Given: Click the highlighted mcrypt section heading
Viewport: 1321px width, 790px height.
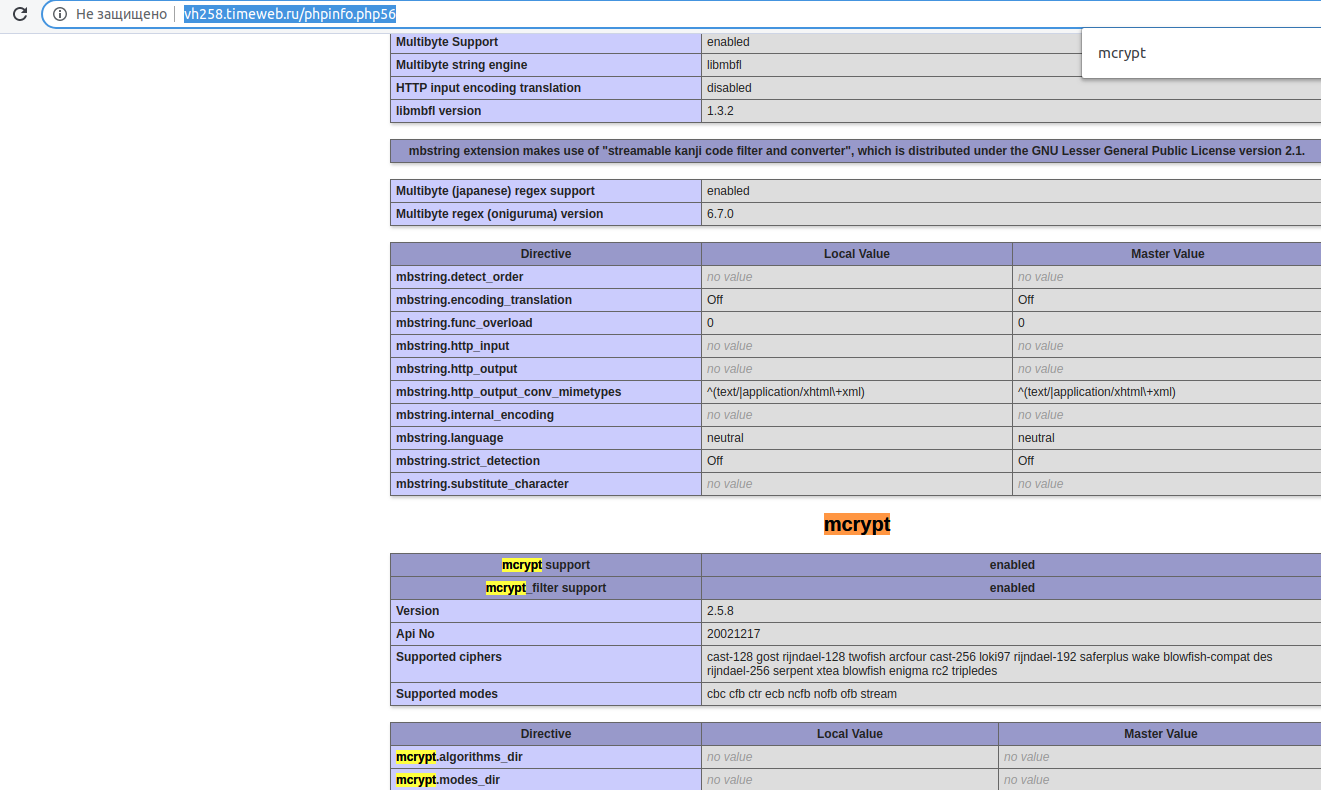Looking at the screenshot, I should click(856, 523).
